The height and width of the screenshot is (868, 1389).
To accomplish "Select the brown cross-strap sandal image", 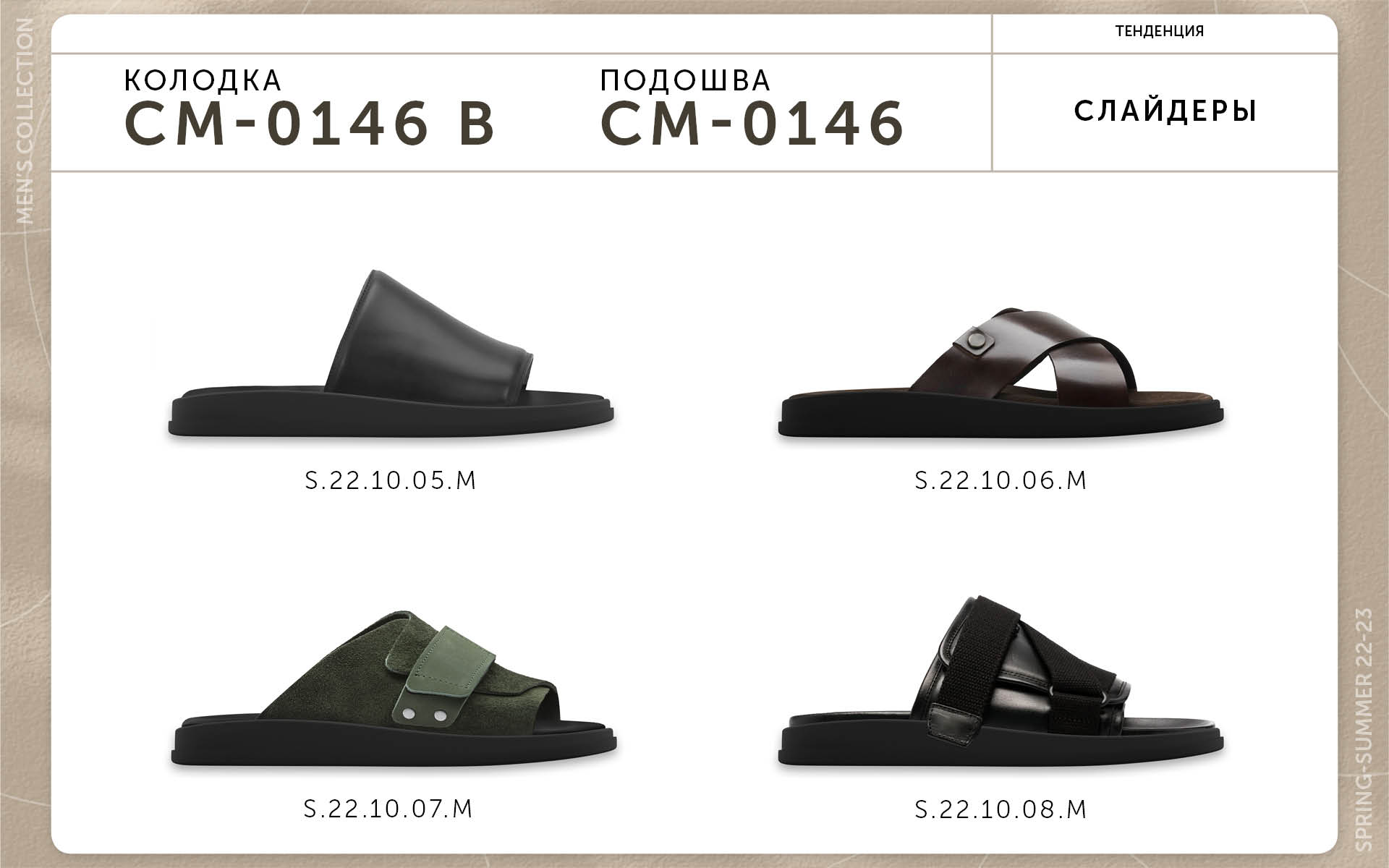I will [1001, 373].
